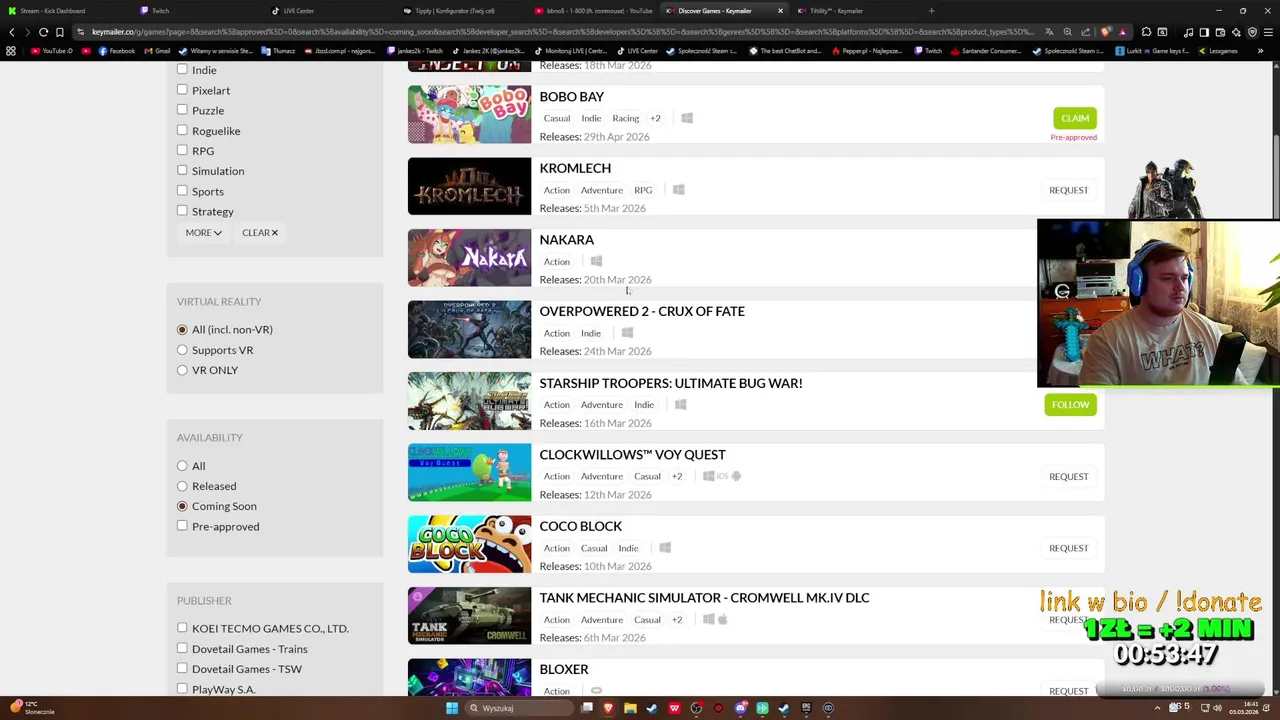Open Brave browser from the taskbar
This screenshot has width=1280, height=720.
point(608,708)
